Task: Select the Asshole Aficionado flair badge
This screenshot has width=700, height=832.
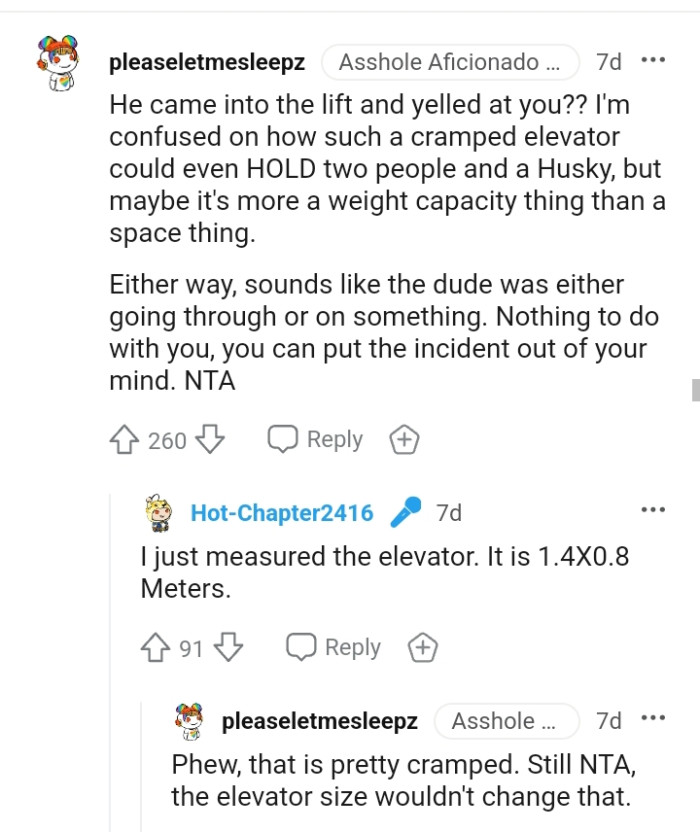Action: click(x=450, y=61)
